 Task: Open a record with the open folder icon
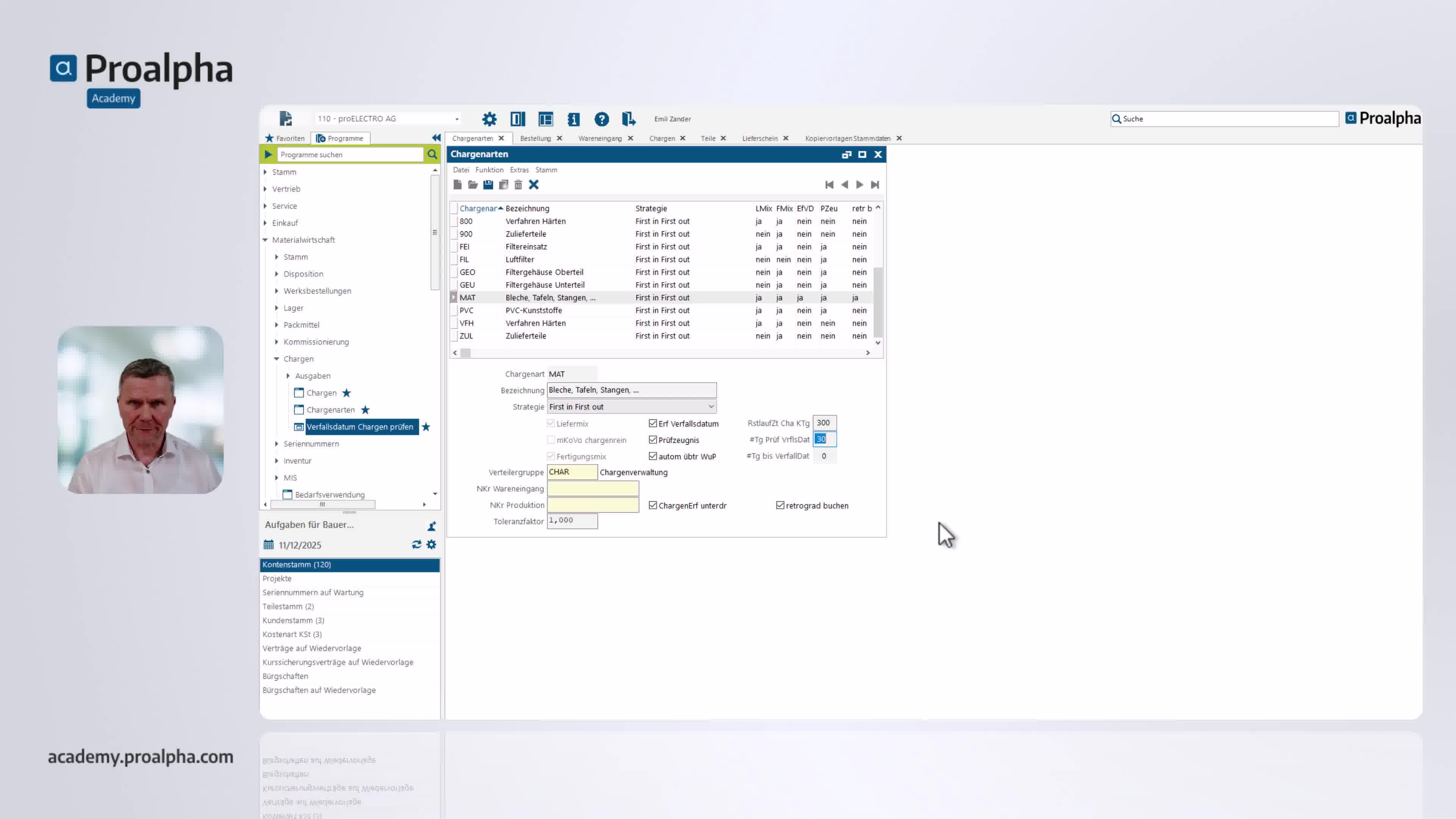point(472,185)
